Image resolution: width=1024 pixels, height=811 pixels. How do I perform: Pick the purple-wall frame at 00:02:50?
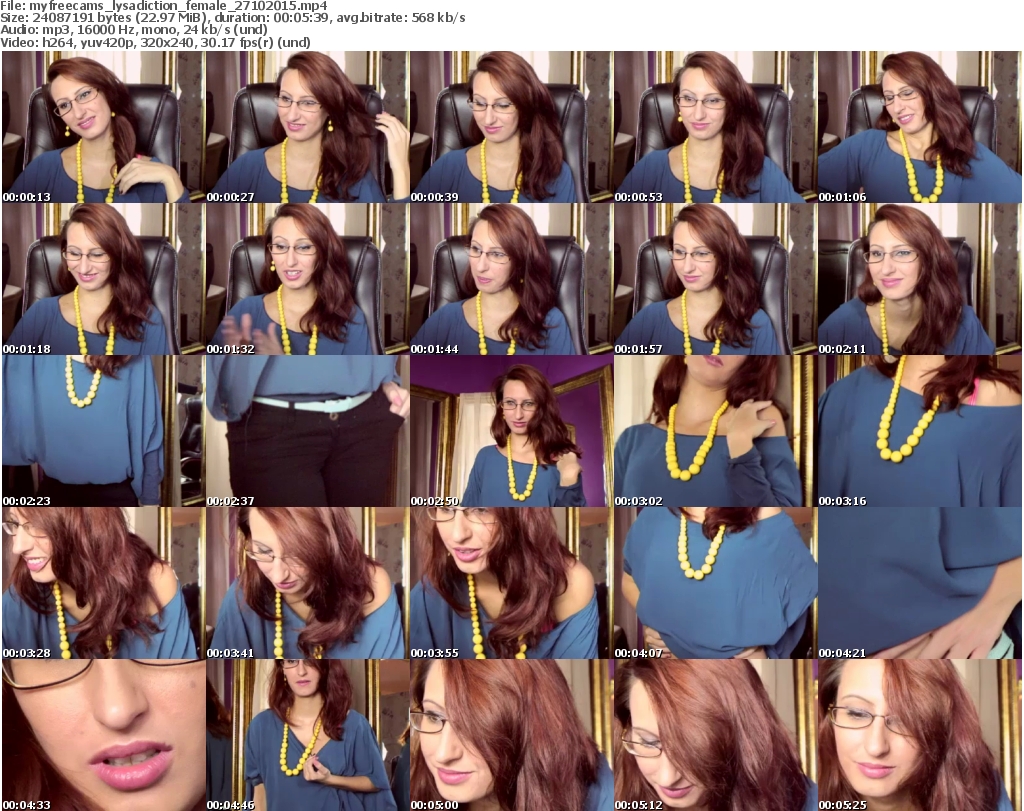pos(511,431)
